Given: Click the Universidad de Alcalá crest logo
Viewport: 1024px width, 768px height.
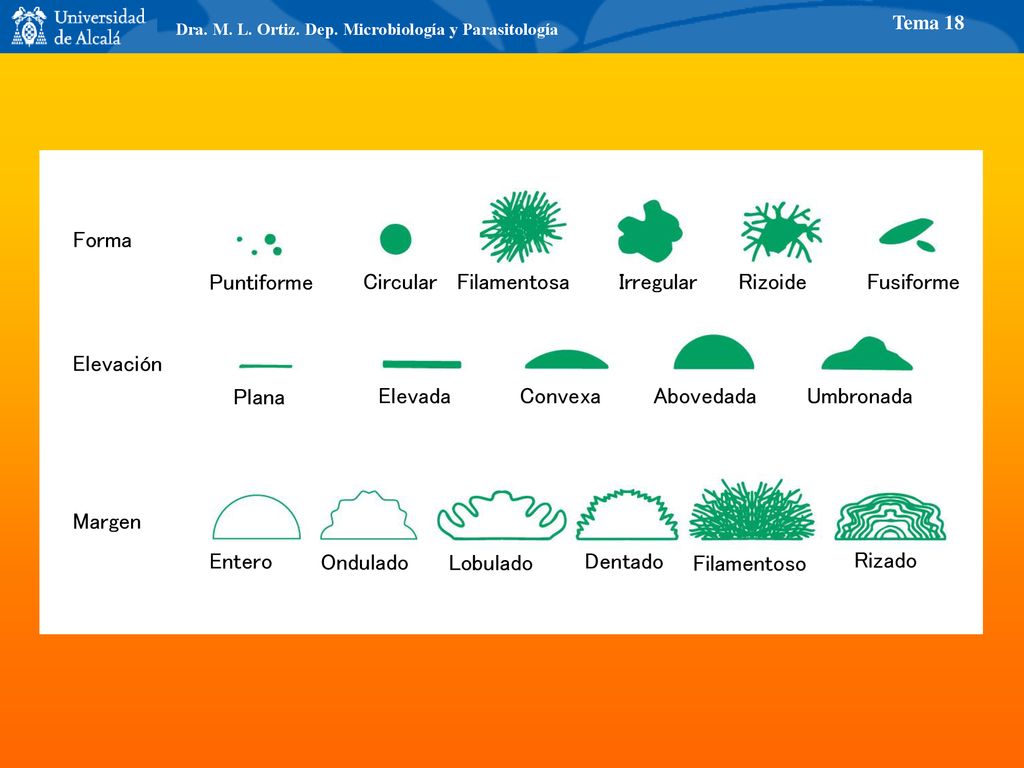Looking at the screenshot, I should 30,26.
